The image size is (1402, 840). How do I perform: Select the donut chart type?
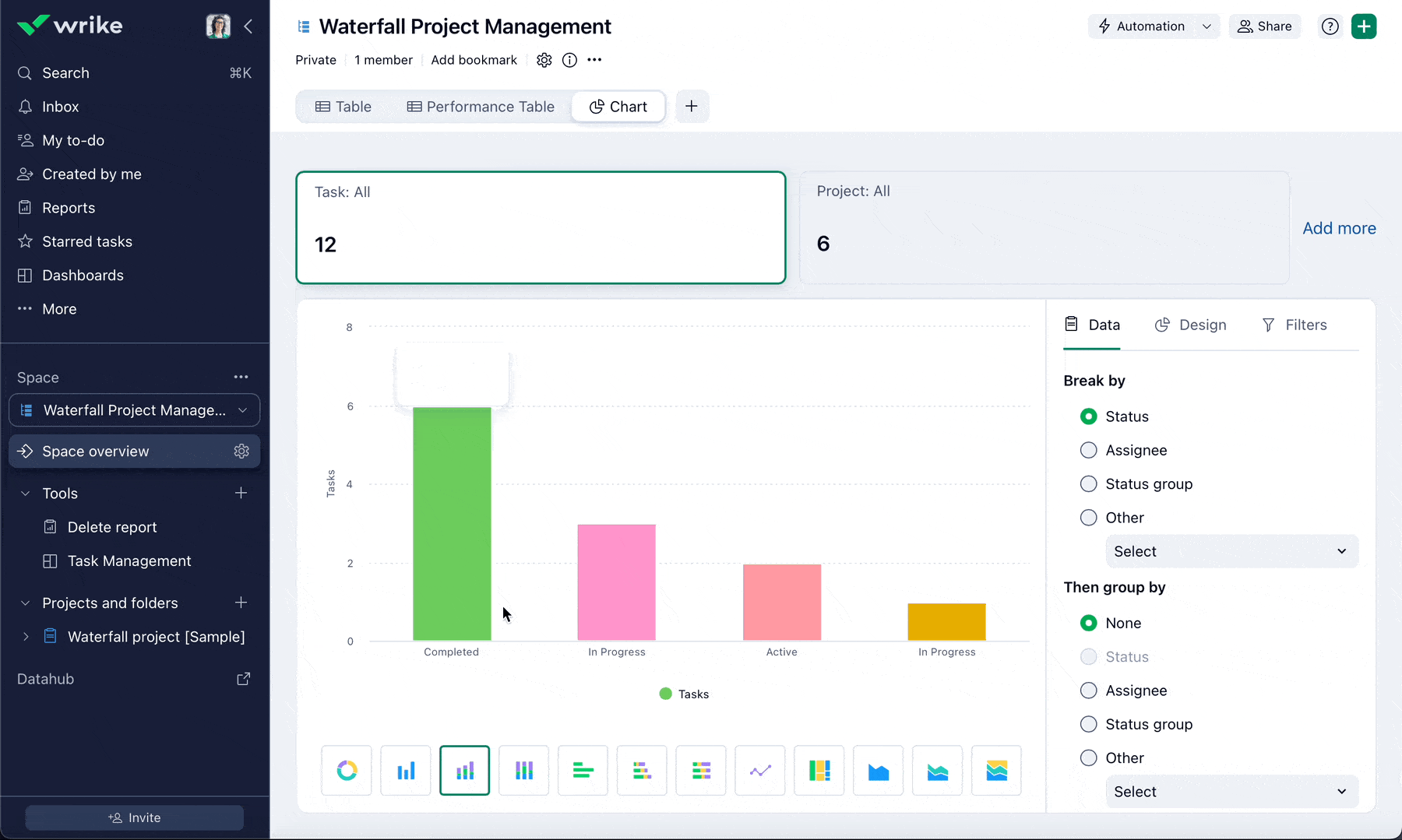(x=347, y=771)
